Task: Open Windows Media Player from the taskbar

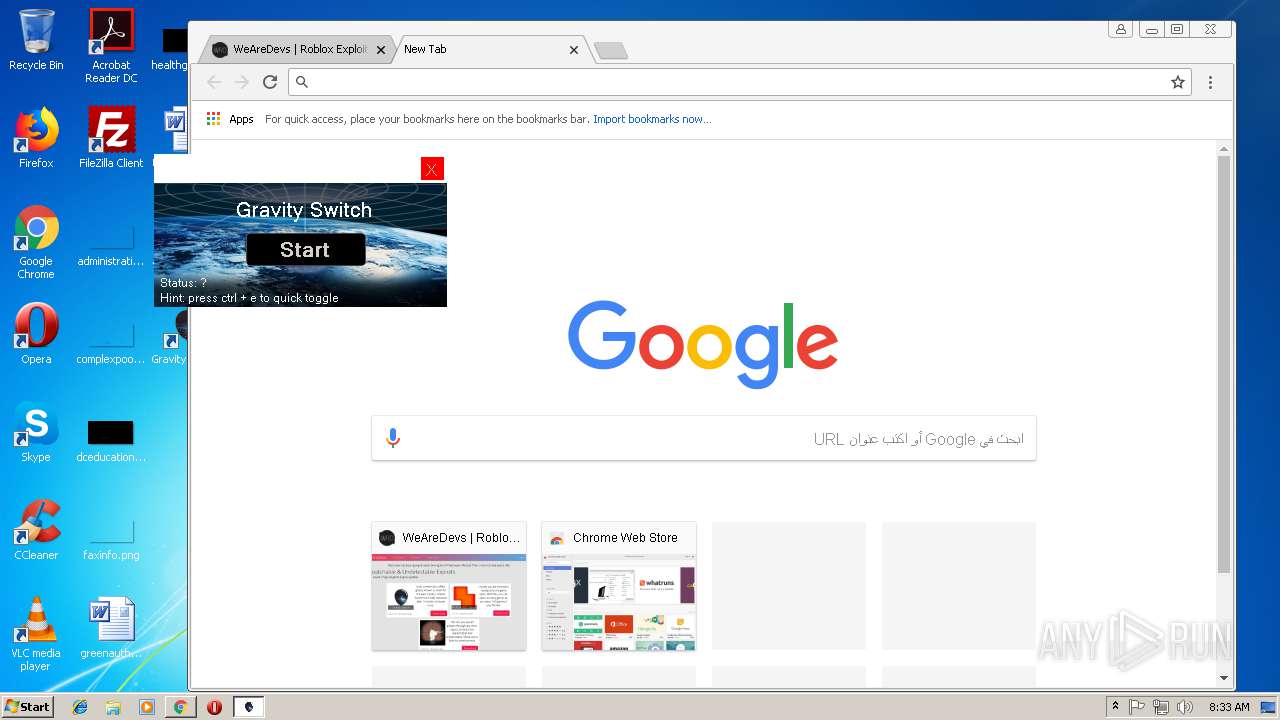Action: 147,707
